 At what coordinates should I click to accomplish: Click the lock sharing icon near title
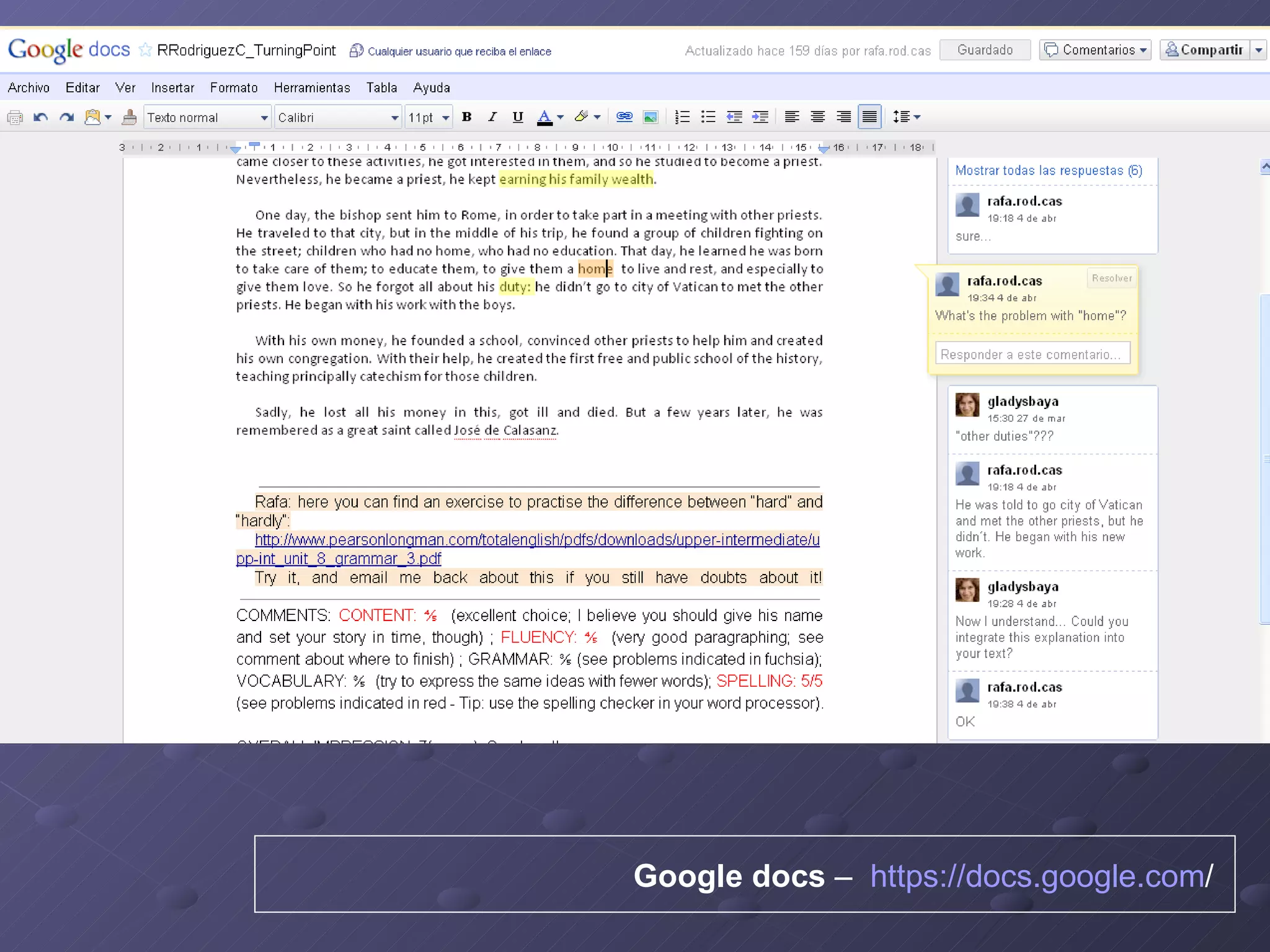tap(356, 50)
